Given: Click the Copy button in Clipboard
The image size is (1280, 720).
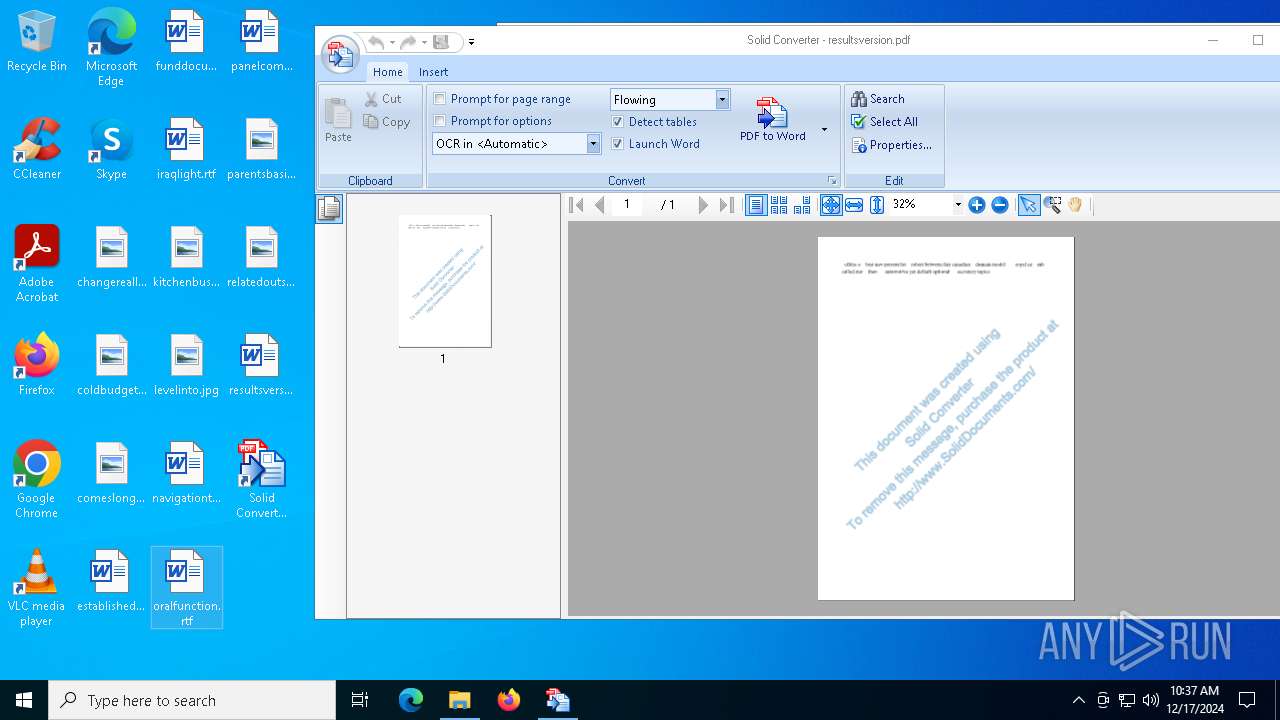Looking at the screenshot, I should click(387, 122).
